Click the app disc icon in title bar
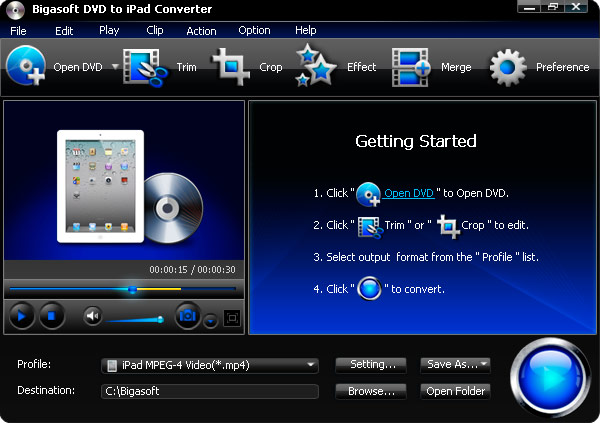The image size is (600, 423). pyautogui.click(x=15, y=10)
